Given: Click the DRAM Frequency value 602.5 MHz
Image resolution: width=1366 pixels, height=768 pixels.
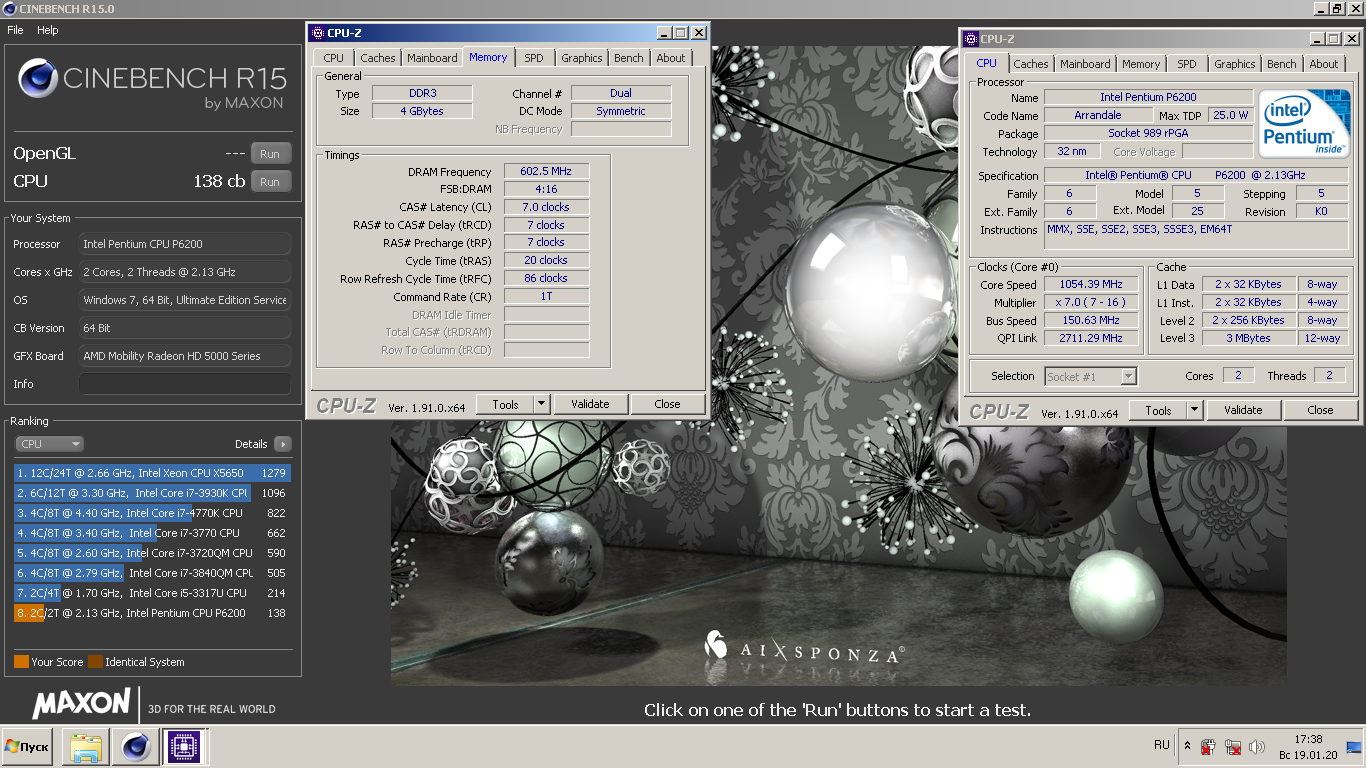Looking at the screenshot, I should pyautogui.click(x=546, y=172).
